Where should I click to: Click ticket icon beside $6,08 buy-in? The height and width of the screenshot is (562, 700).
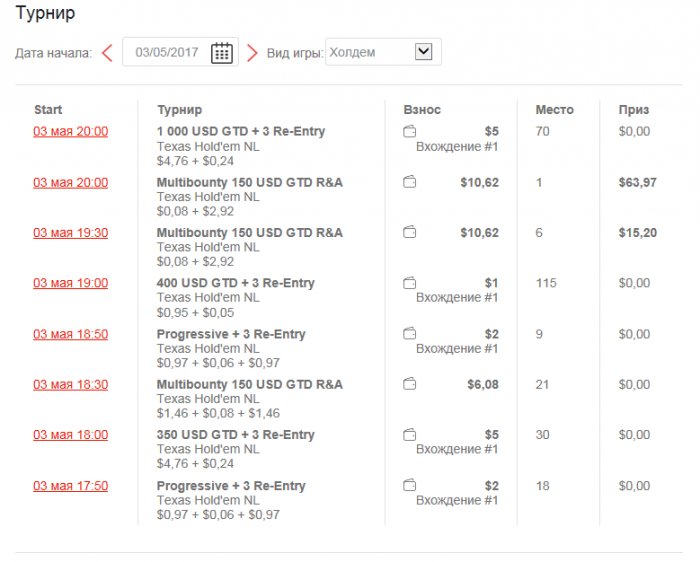[409, 384]
